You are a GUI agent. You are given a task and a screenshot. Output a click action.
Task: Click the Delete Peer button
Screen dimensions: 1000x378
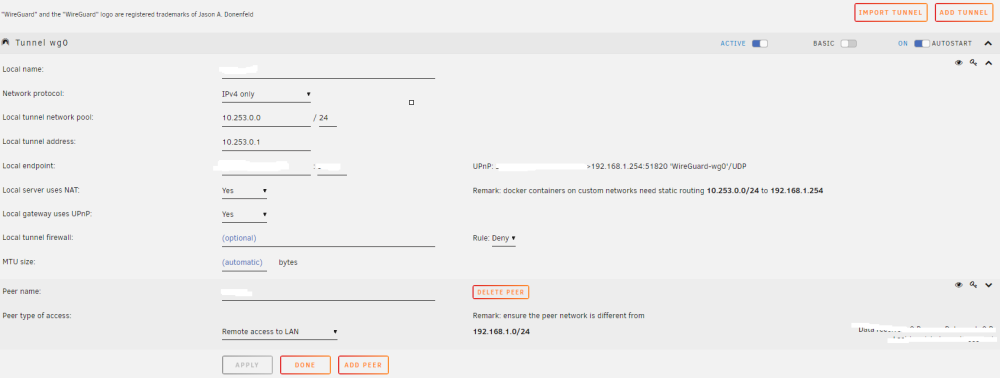pyautogui.click(x=501, y=292)
